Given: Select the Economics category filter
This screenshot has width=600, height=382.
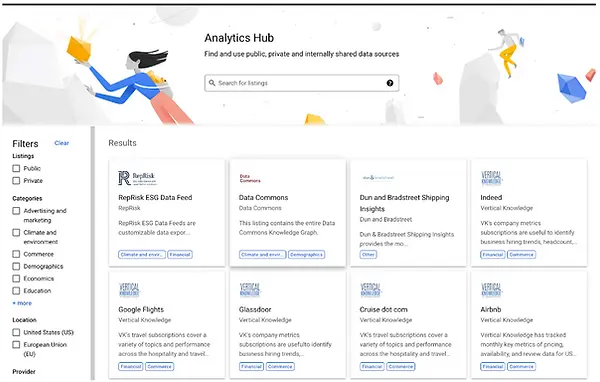Looking at the screenshot, I should click(x=16, y=278).
